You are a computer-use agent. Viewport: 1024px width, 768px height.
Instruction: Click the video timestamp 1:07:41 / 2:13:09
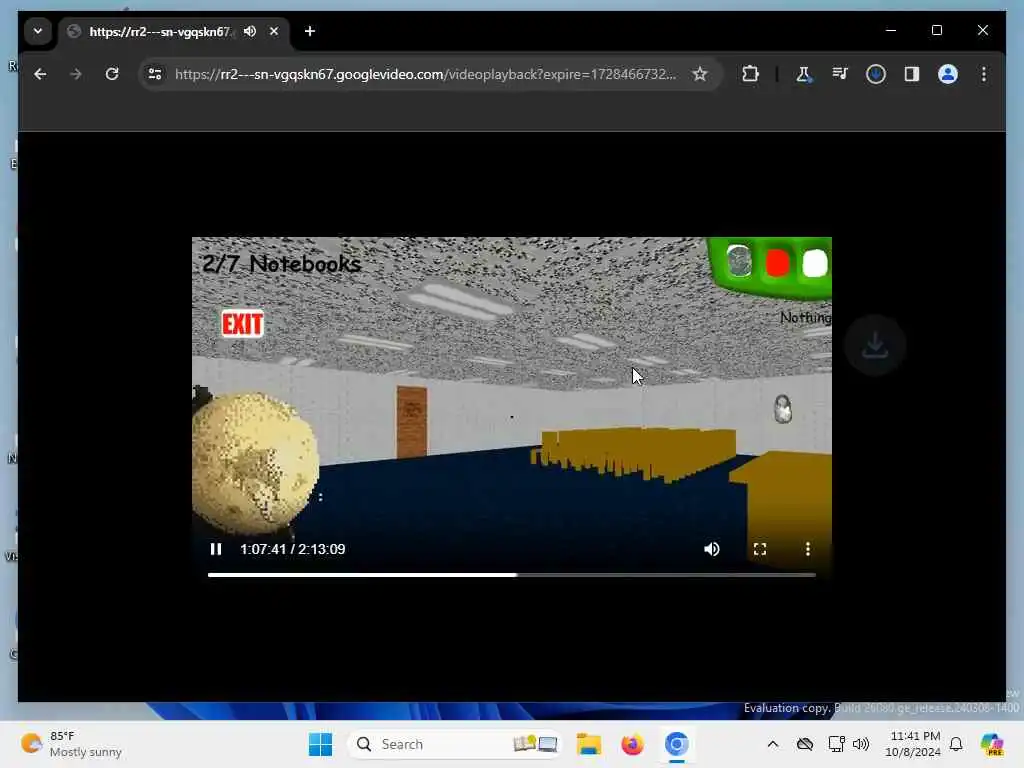(293, 549)
